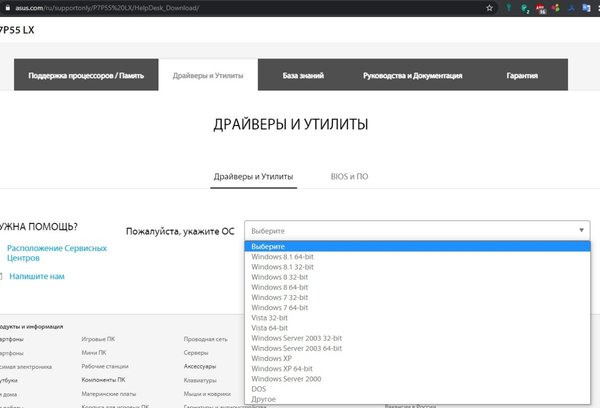600x408 pixels.
Task: Select Windows 8 32-bit option
Action: point(417,277)
